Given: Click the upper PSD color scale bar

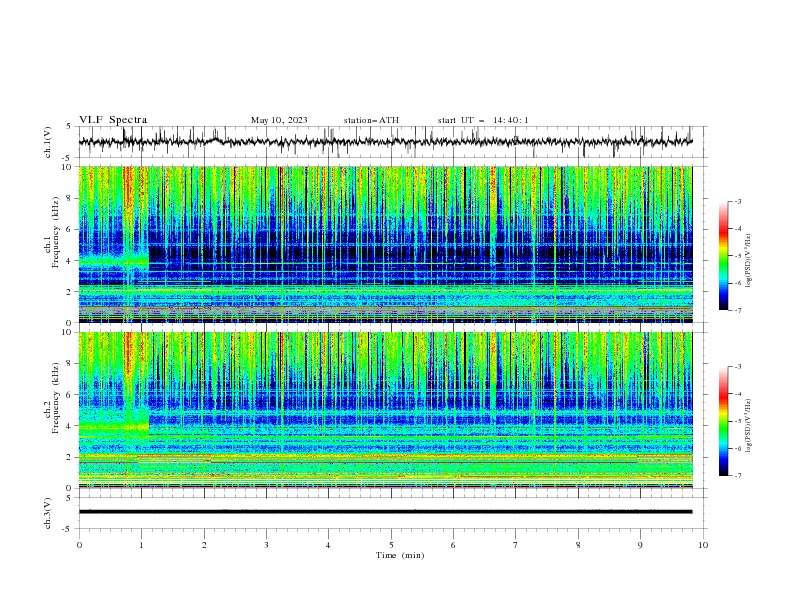Looking at the screenshot, I should point(723,256).
